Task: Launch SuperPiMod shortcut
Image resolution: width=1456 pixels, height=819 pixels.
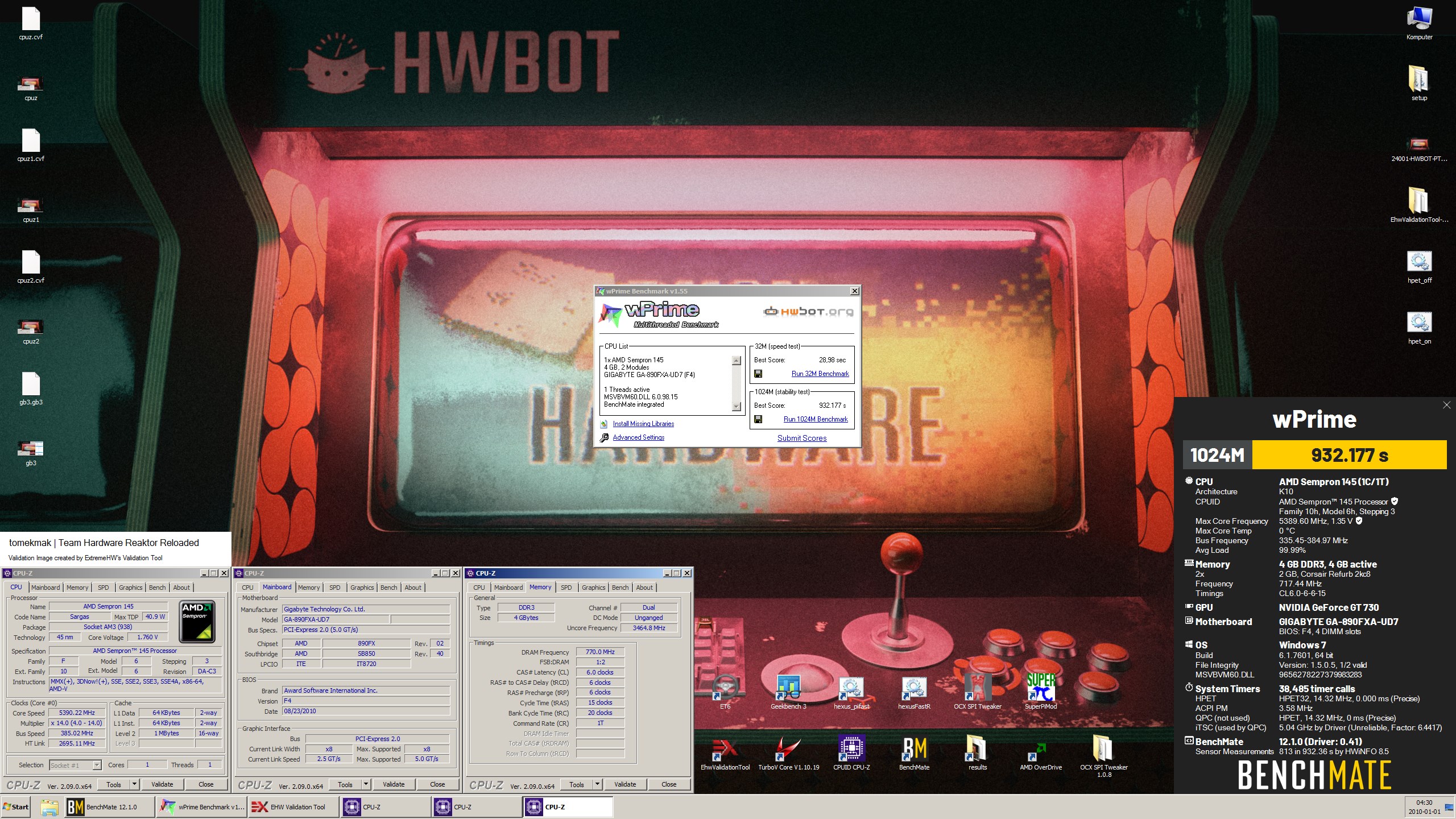Action: click(1041, 692)
